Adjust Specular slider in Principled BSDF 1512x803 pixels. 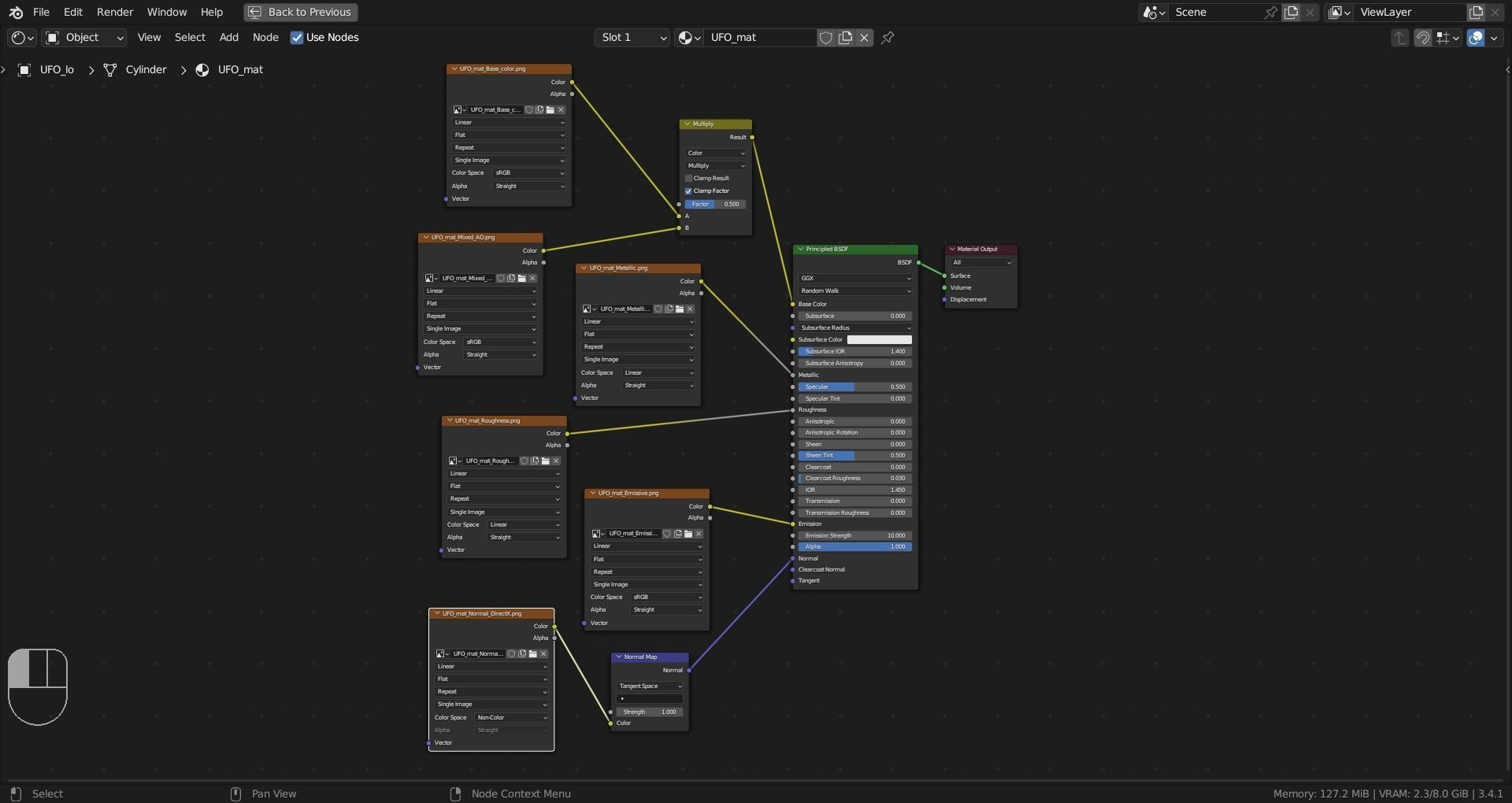[855, 387]
